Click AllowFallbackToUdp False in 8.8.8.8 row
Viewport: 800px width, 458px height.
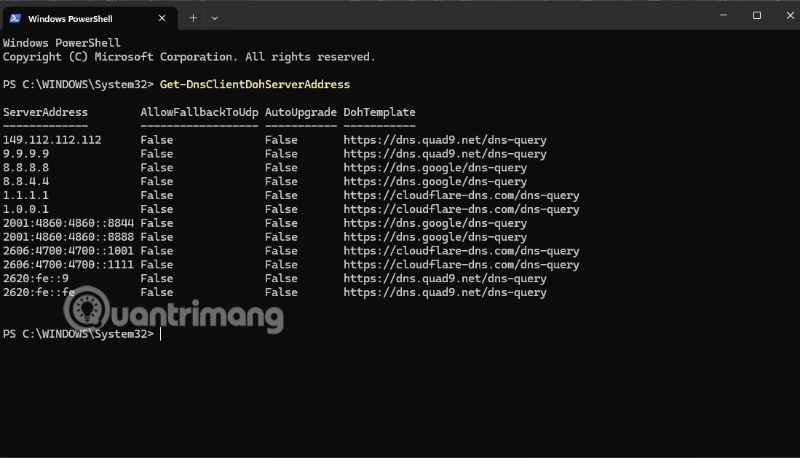click(x=157, y=167)
